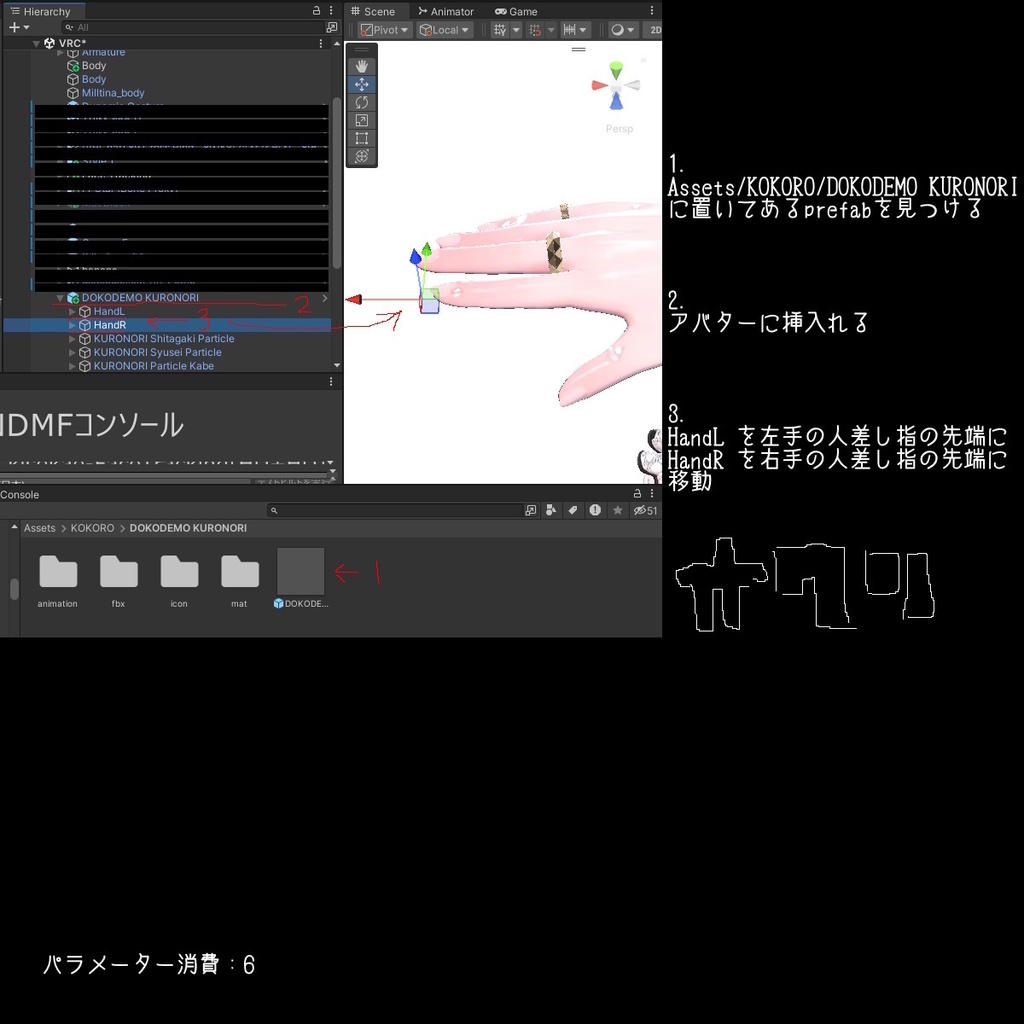Open Hierarchy search-in-window icon

332,27
